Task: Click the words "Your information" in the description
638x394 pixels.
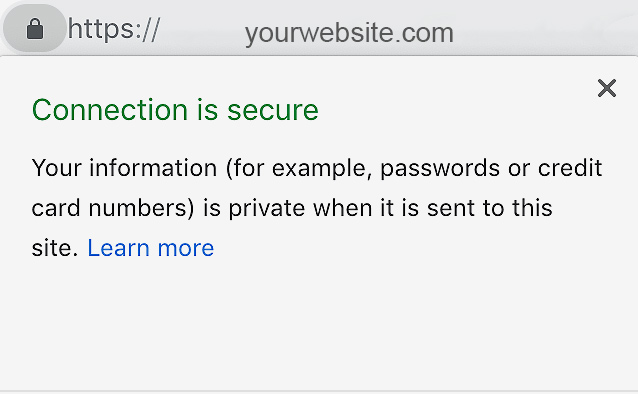Action: coord(125,168)
